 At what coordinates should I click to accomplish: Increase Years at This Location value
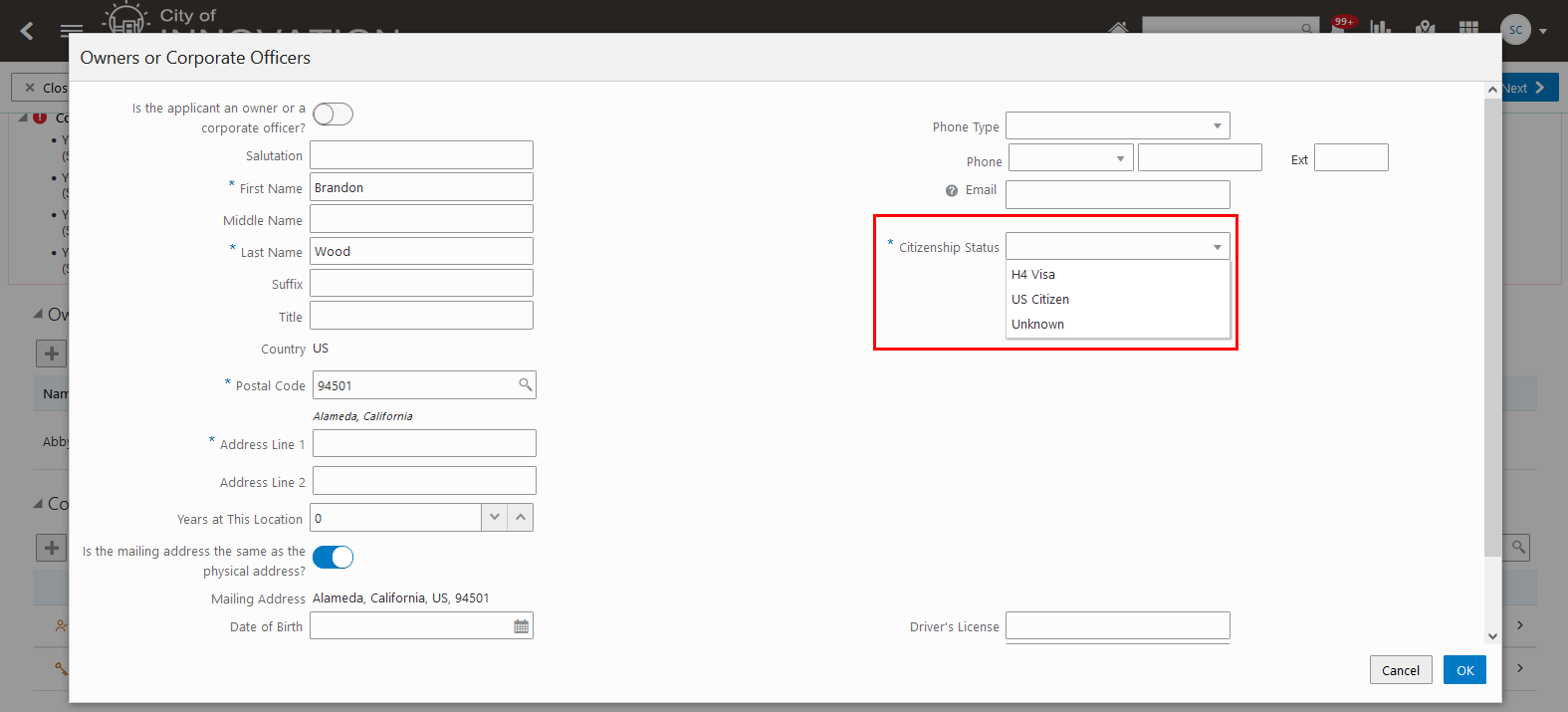[x=521, y=518]
